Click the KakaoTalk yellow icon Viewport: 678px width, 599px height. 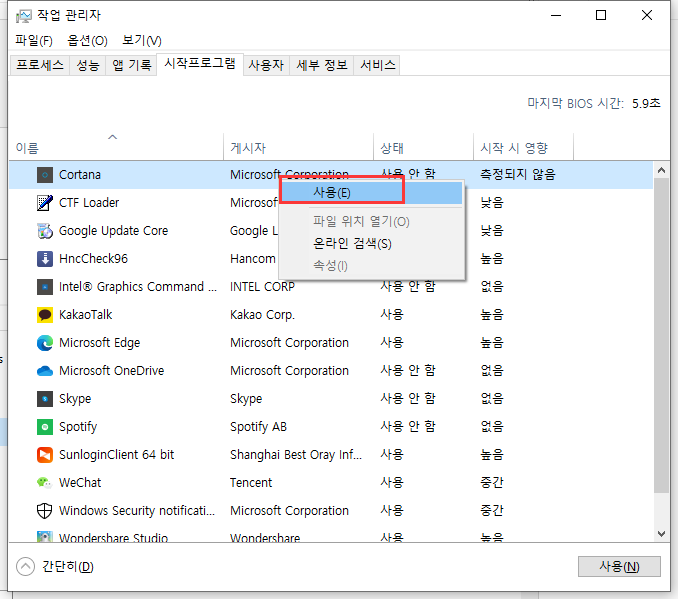click(x=45, y=315)
